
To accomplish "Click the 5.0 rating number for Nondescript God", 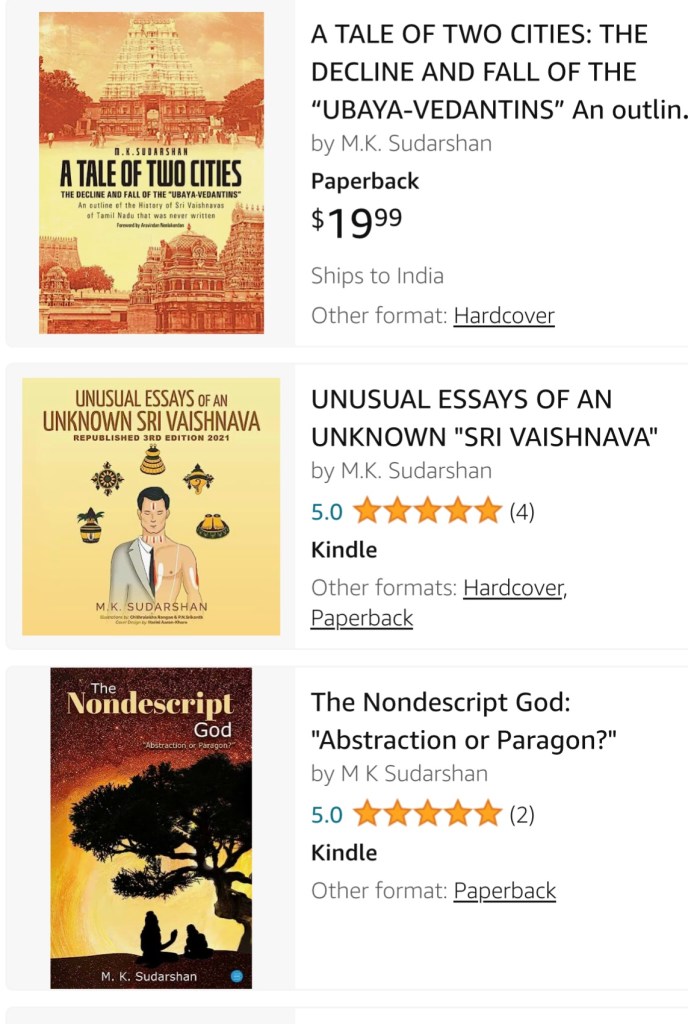I will click(327, 815).
